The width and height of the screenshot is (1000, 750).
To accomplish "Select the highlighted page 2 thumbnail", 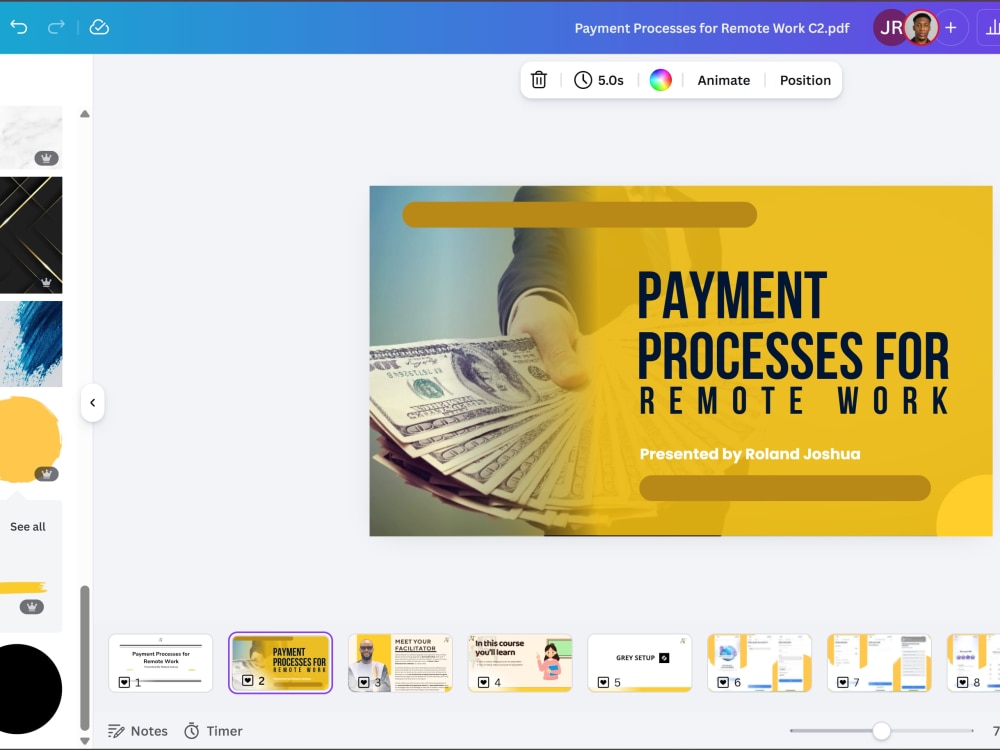I will click(x=281, y=663).
